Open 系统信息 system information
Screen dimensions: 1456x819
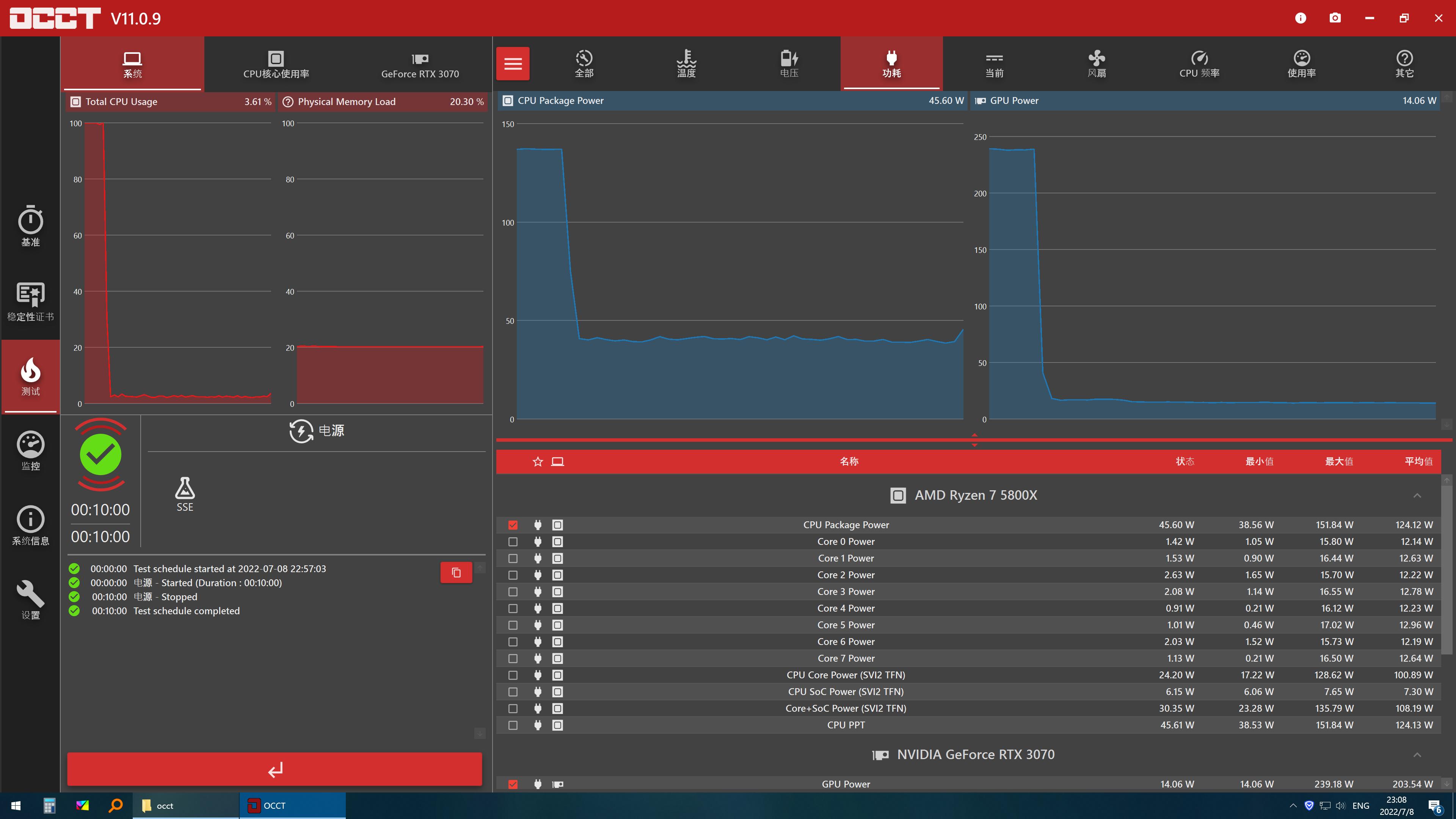pos(30,525)
